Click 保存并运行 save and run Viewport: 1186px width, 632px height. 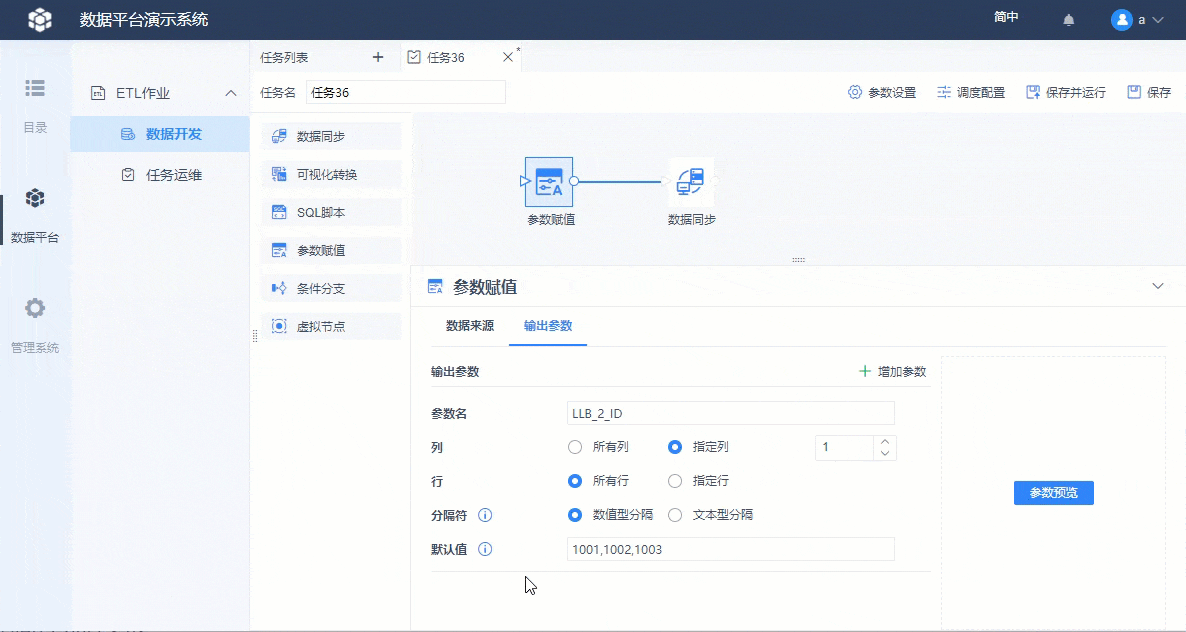(x=1066, y=92)
